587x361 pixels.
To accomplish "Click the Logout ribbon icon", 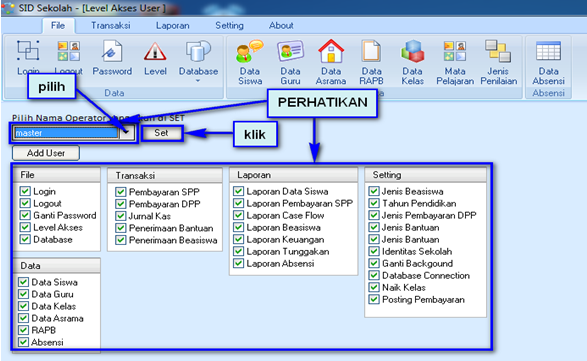I will (x=69, y=51).
